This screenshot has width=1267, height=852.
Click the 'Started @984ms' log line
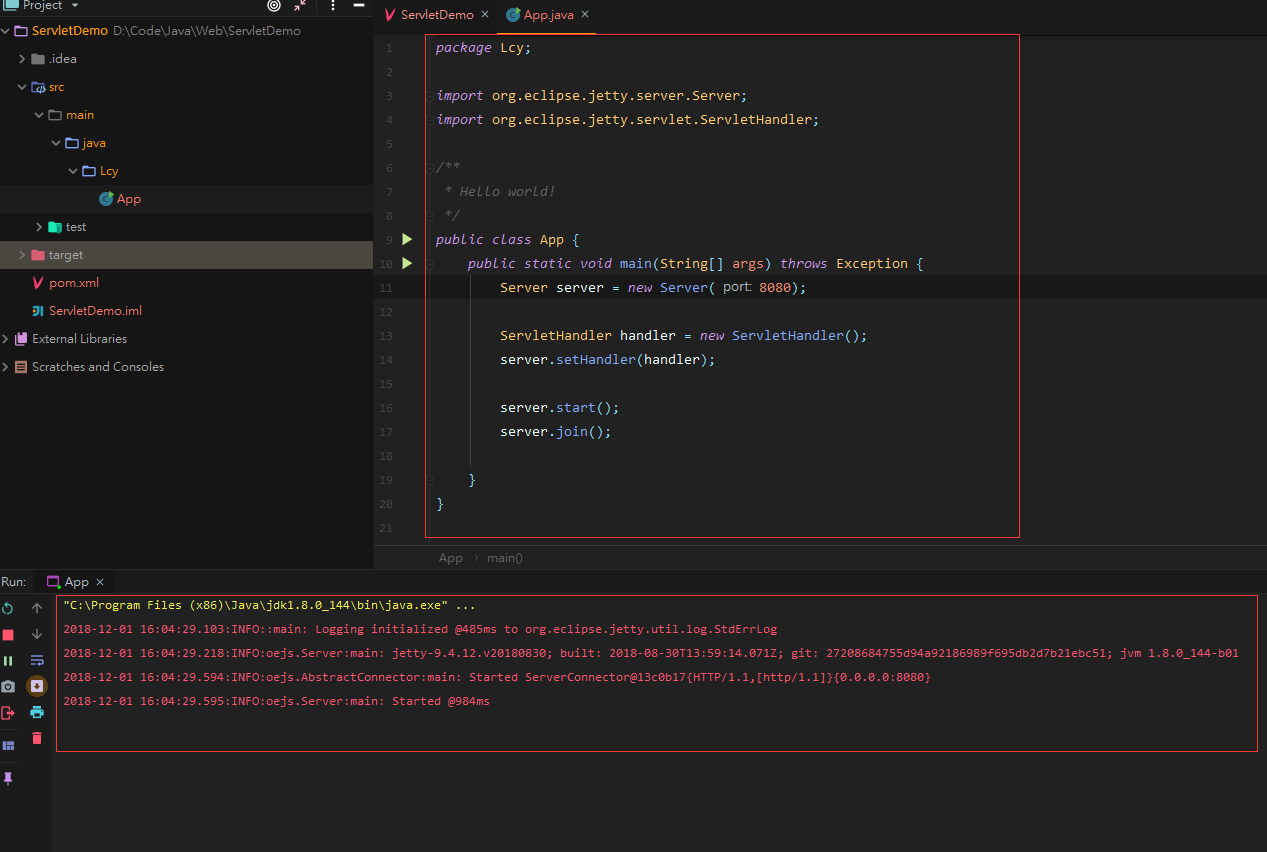pos(276,701)
